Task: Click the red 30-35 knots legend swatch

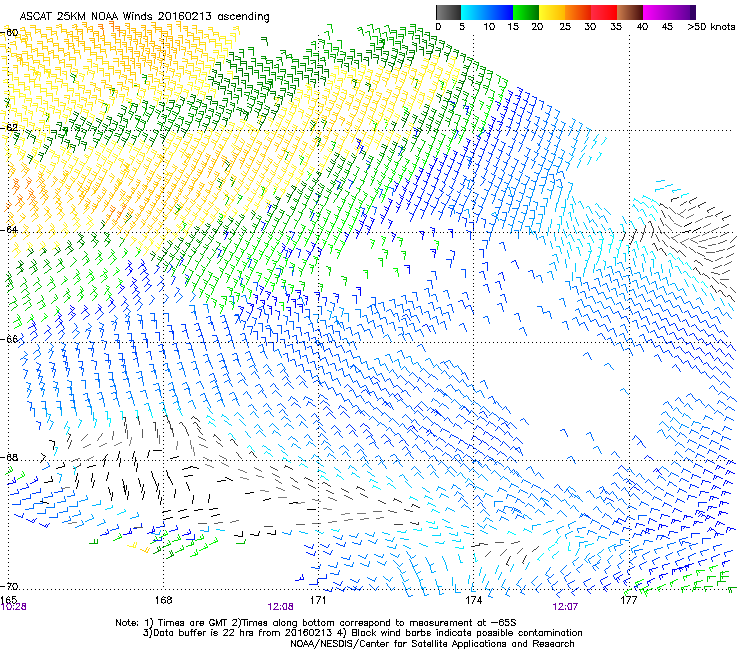Action: 604,12
